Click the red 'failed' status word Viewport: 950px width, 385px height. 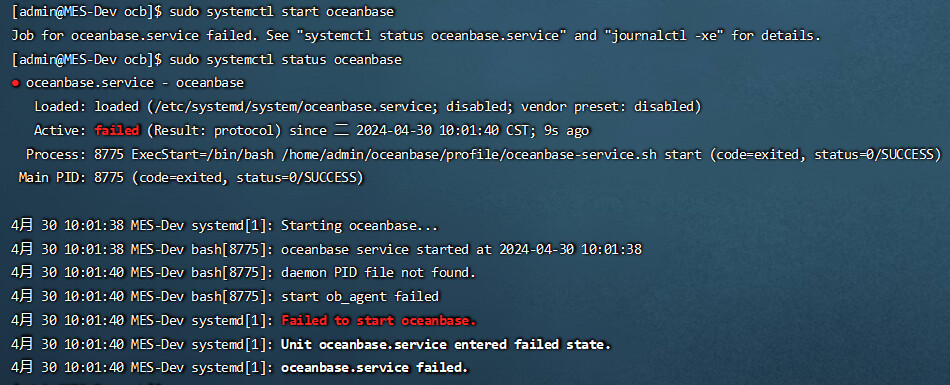tap(117, 130)
